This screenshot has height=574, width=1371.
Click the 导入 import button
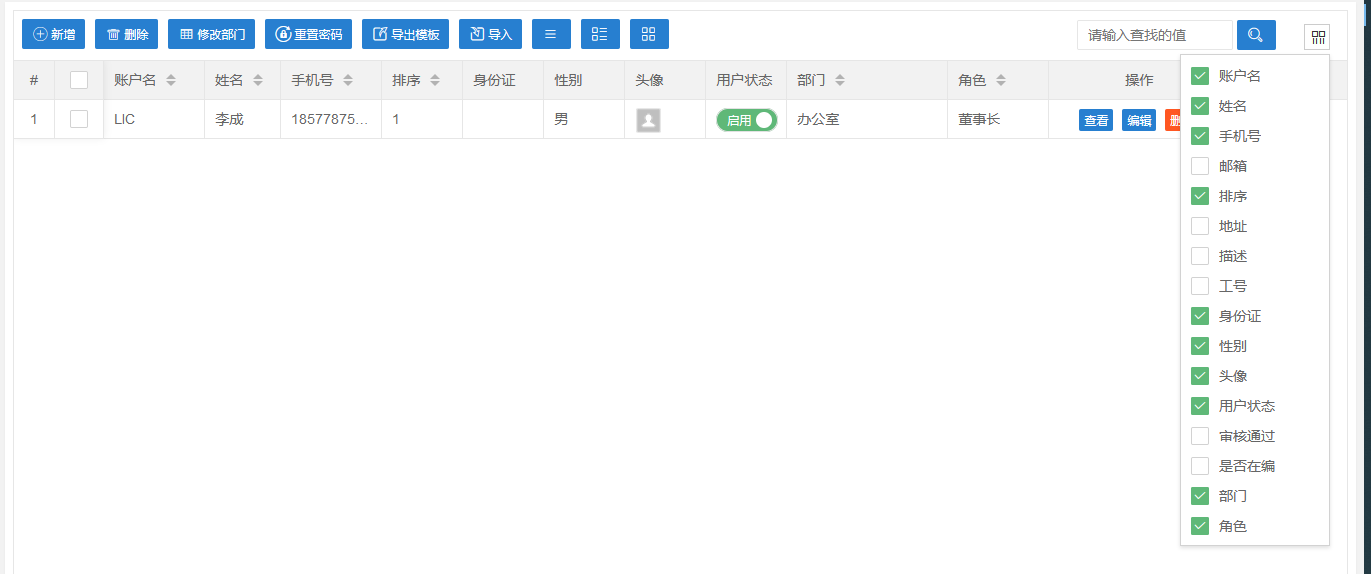tap(490, 34)
